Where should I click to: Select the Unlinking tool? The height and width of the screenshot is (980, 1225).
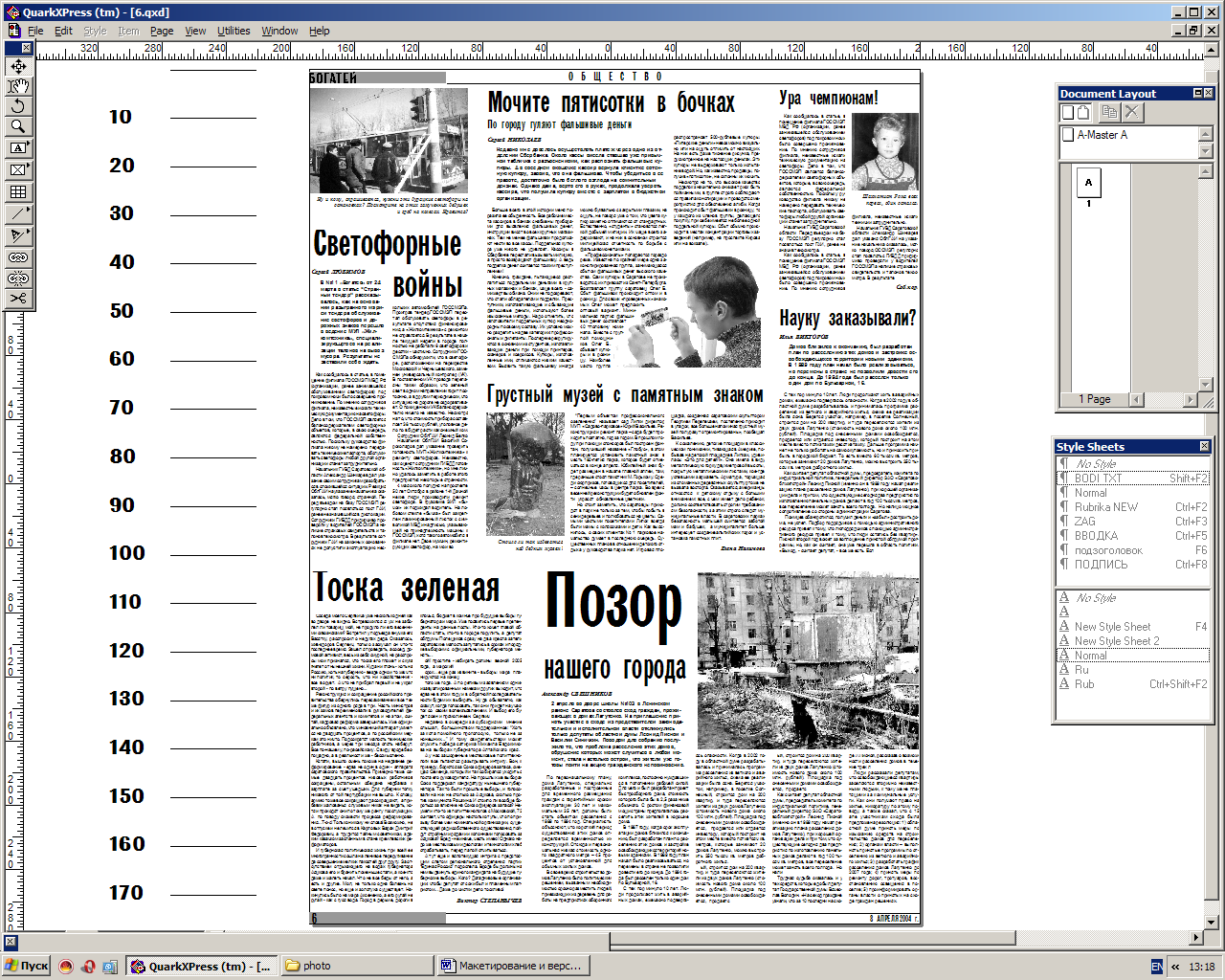pos(18,278)
